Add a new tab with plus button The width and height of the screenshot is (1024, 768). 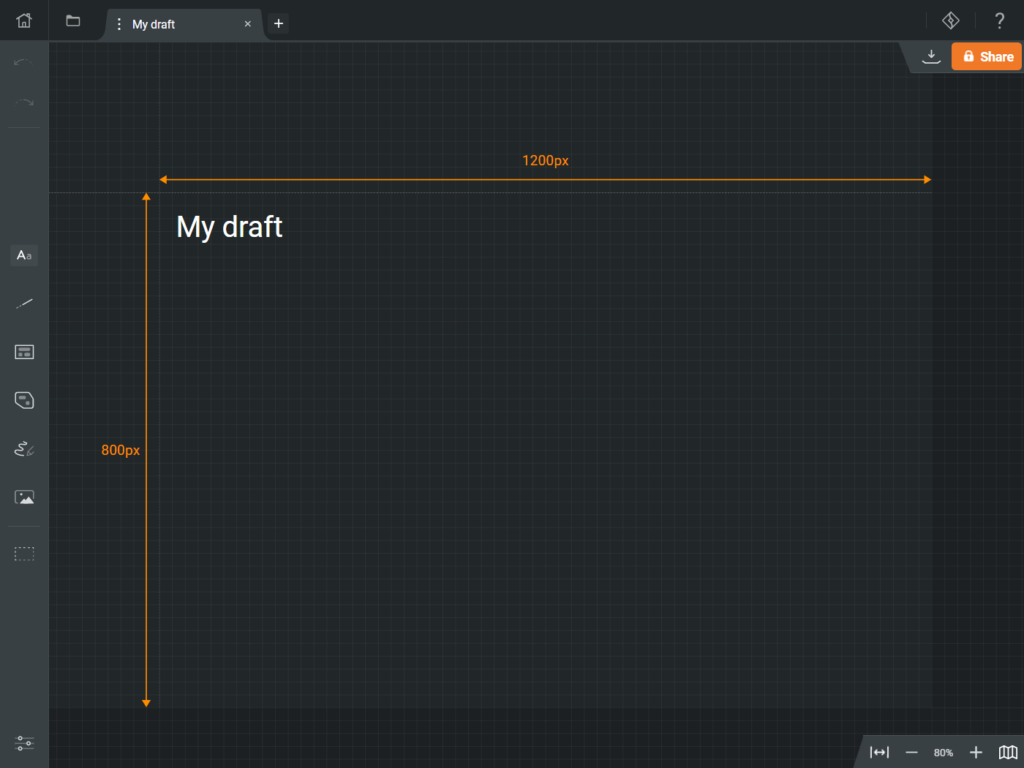[x=278, y=24]
